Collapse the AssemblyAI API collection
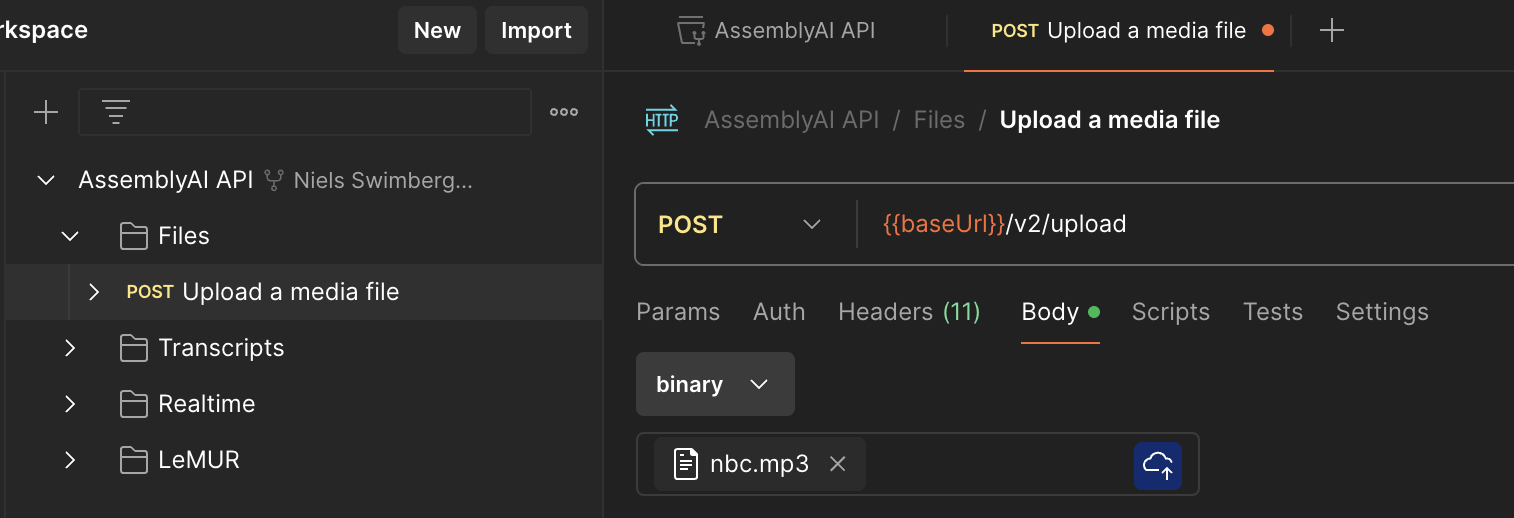The image size is (1514, 518). [x=46, y=180]
